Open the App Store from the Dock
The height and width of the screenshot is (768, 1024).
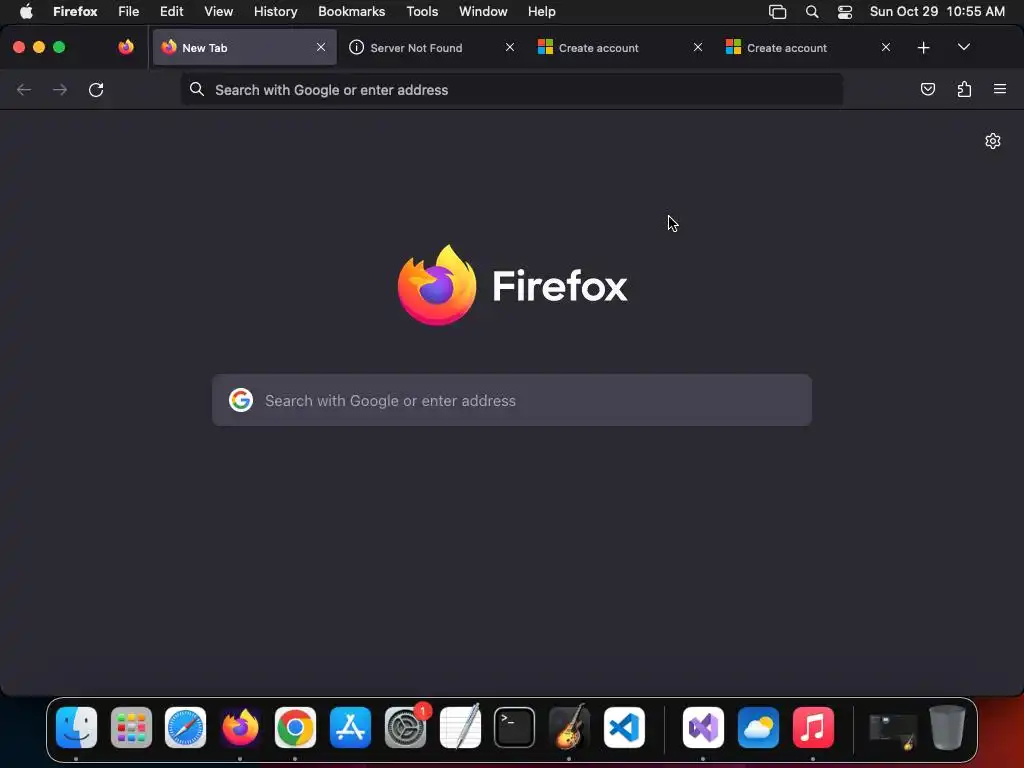[x=351, y=728]
